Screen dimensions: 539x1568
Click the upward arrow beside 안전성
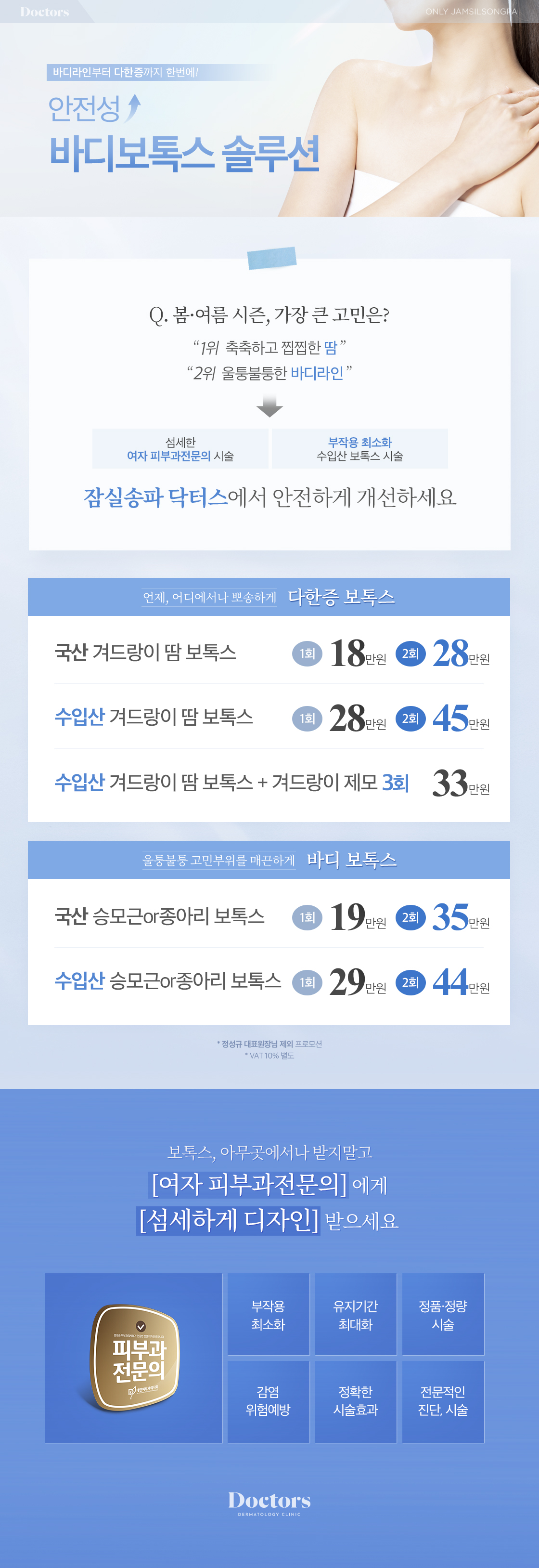[134, 108]
